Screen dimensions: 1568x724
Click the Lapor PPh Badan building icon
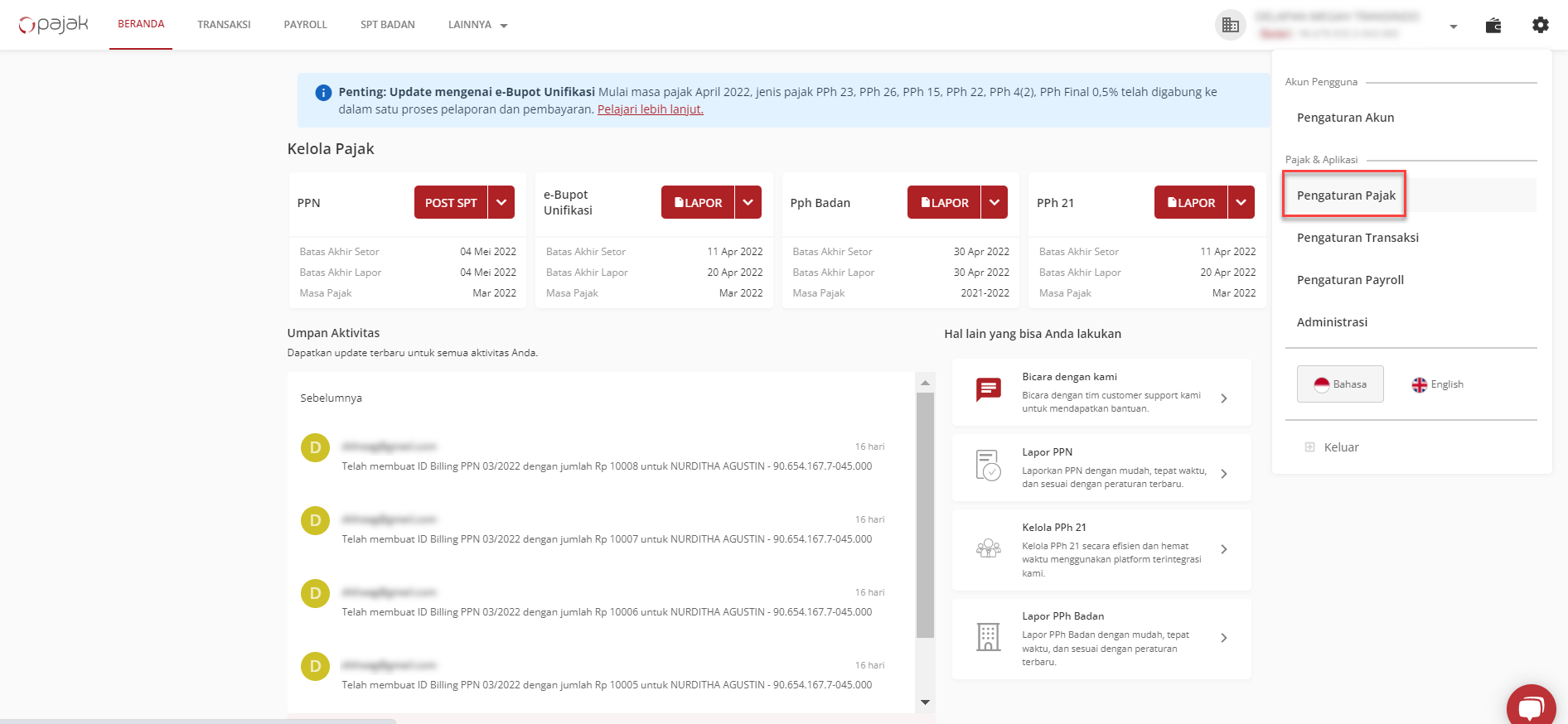point(988,637)
